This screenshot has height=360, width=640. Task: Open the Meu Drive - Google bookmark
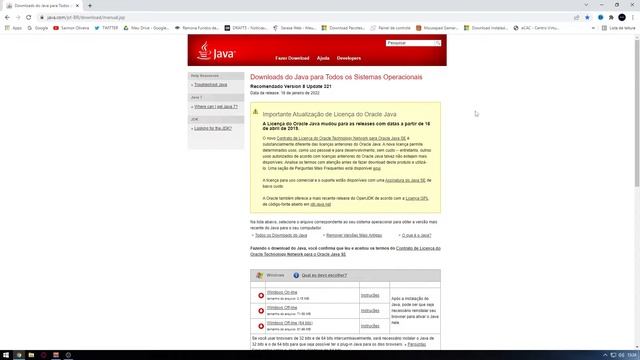coord(146,28)
